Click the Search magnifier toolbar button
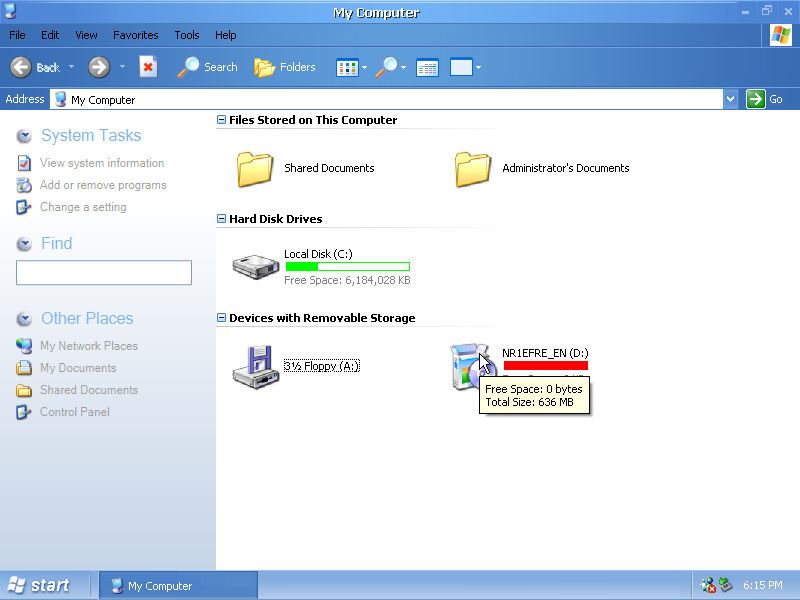The width and height of the screenshot is (800, 600). [207, 67]
